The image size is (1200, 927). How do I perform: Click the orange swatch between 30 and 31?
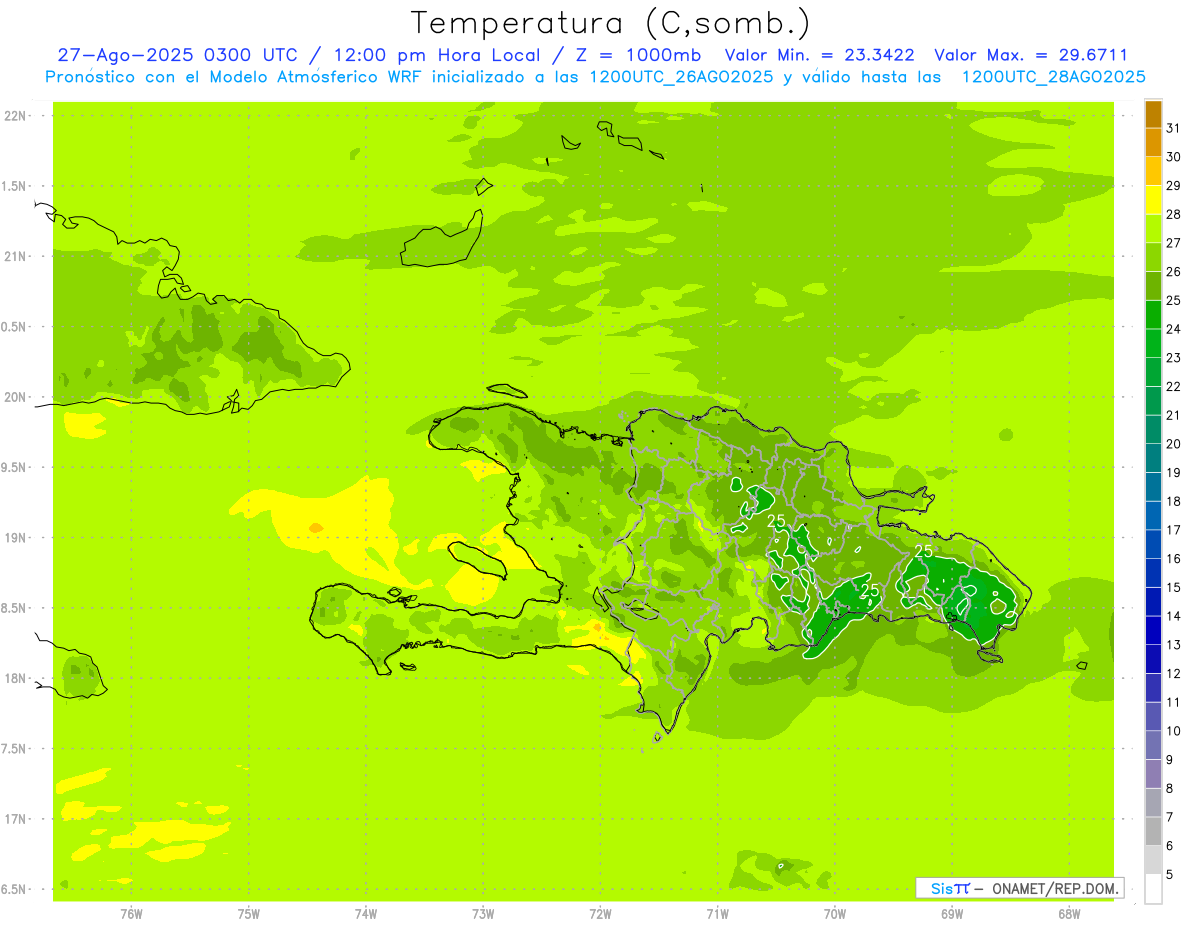coord(1153,142)
